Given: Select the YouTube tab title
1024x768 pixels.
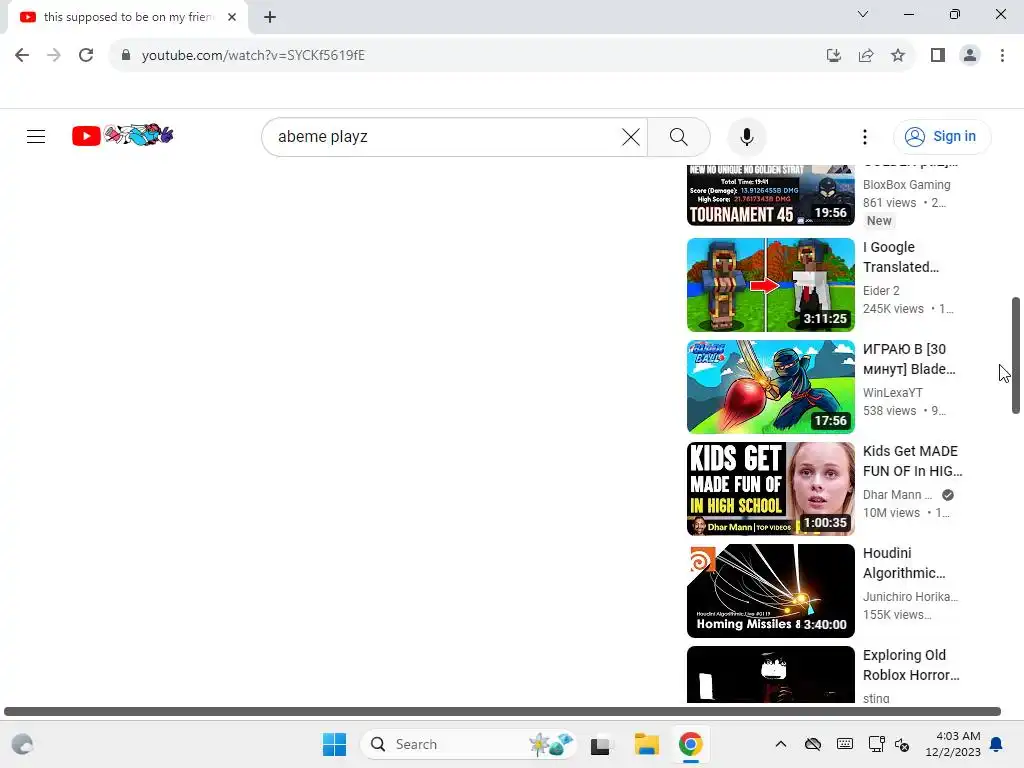Looking at the screenshot, I should click(129, 17).
